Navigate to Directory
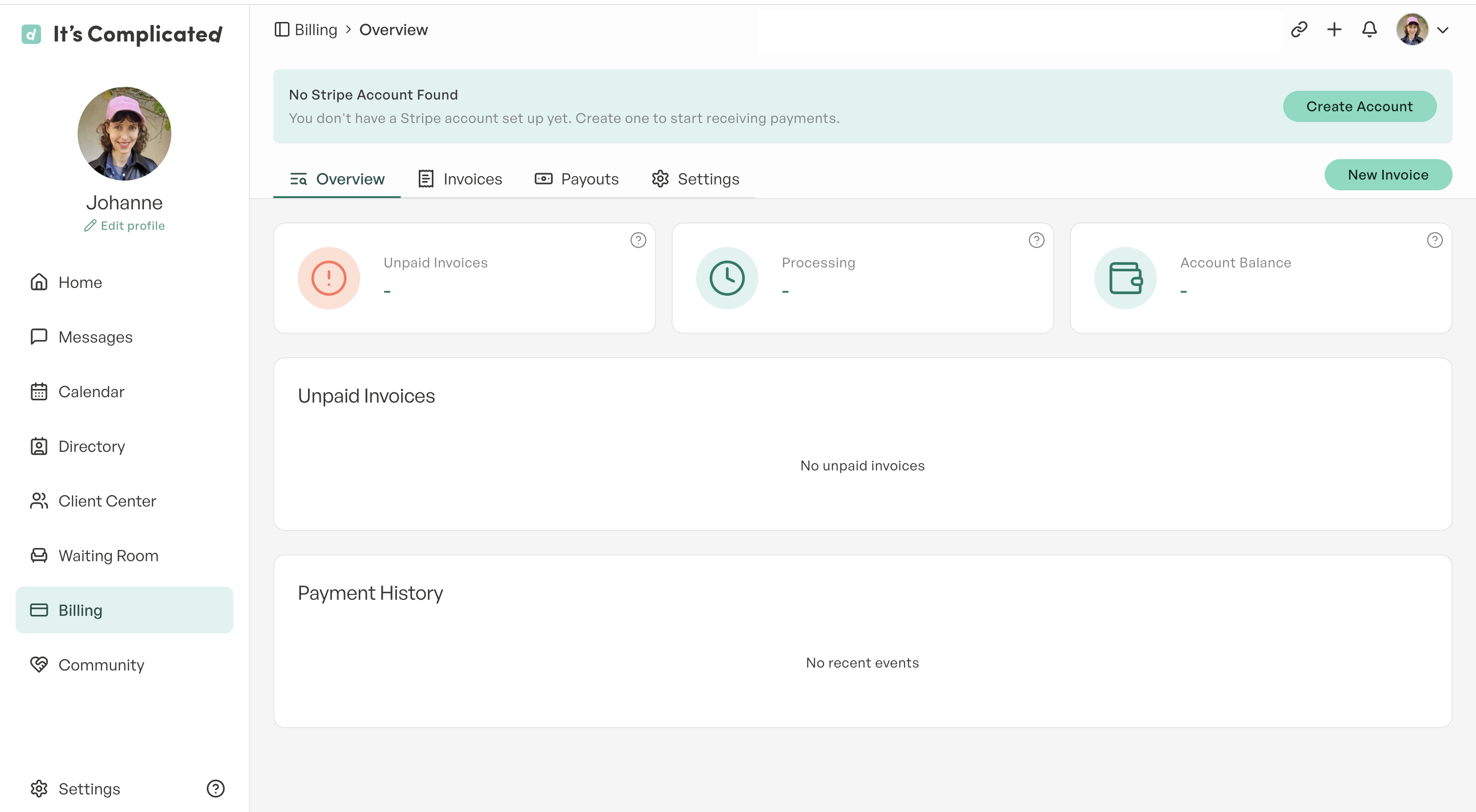 click(x=124, y=446)
